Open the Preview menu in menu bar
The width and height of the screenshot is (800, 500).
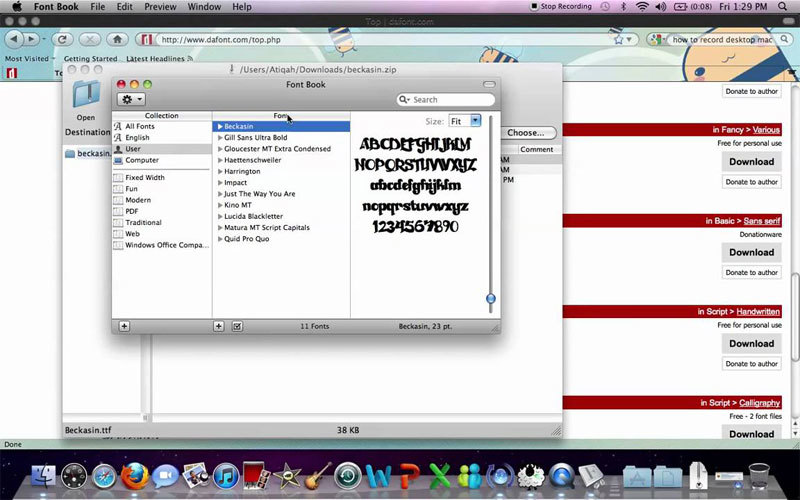click(x=160, y=7)
